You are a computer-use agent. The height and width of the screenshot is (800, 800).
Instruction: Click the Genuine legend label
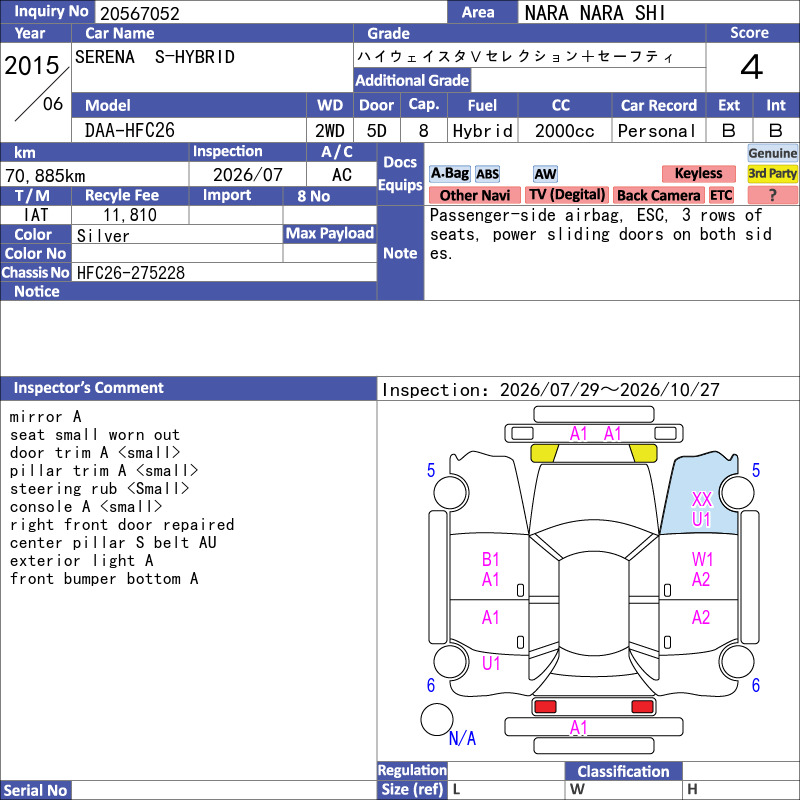[772, 153]
